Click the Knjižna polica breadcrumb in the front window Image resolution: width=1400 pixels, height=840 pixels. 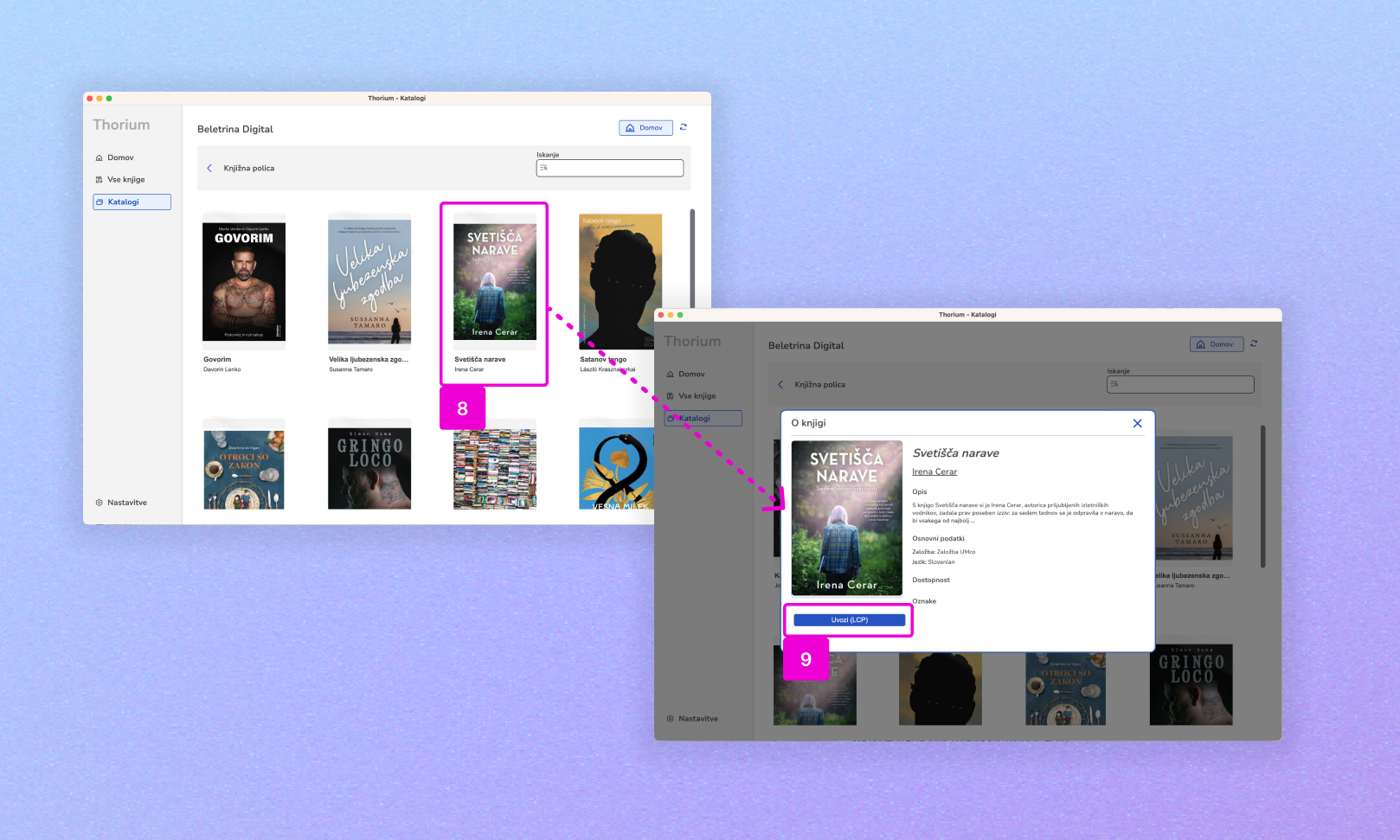point(820,384)
